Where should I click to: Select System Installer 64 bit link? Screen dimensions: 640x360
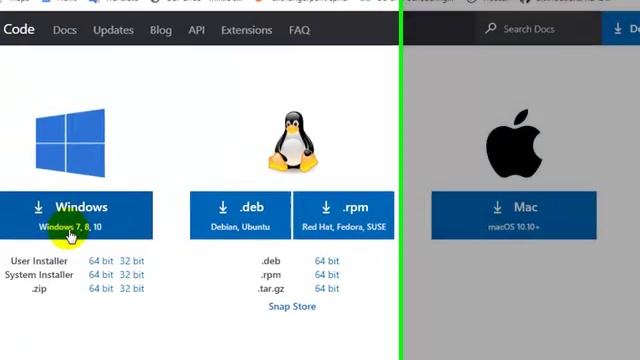click(101, 275)
